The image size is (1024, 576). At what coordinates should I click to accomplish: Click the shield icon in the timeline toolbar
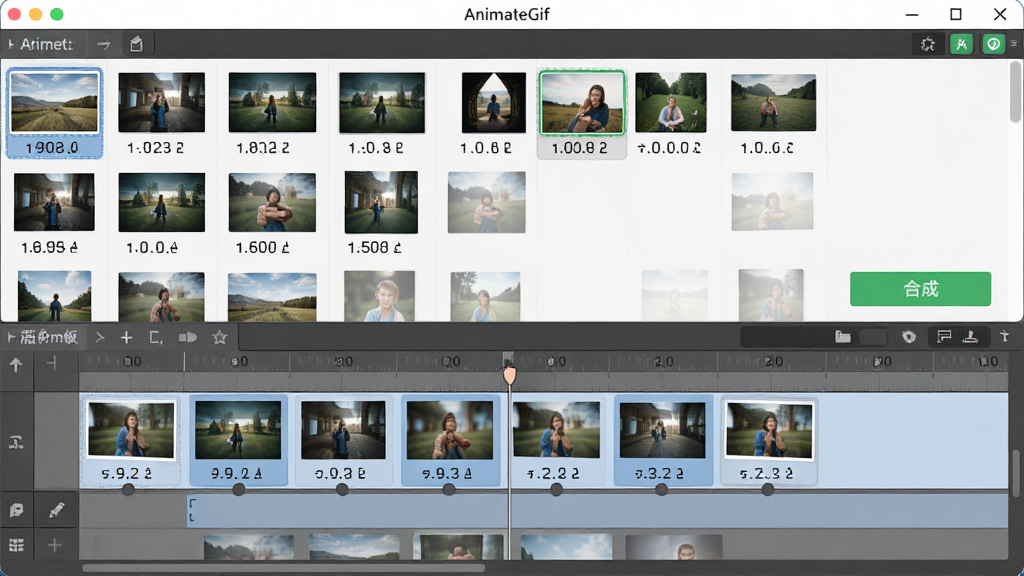[909, 337]
